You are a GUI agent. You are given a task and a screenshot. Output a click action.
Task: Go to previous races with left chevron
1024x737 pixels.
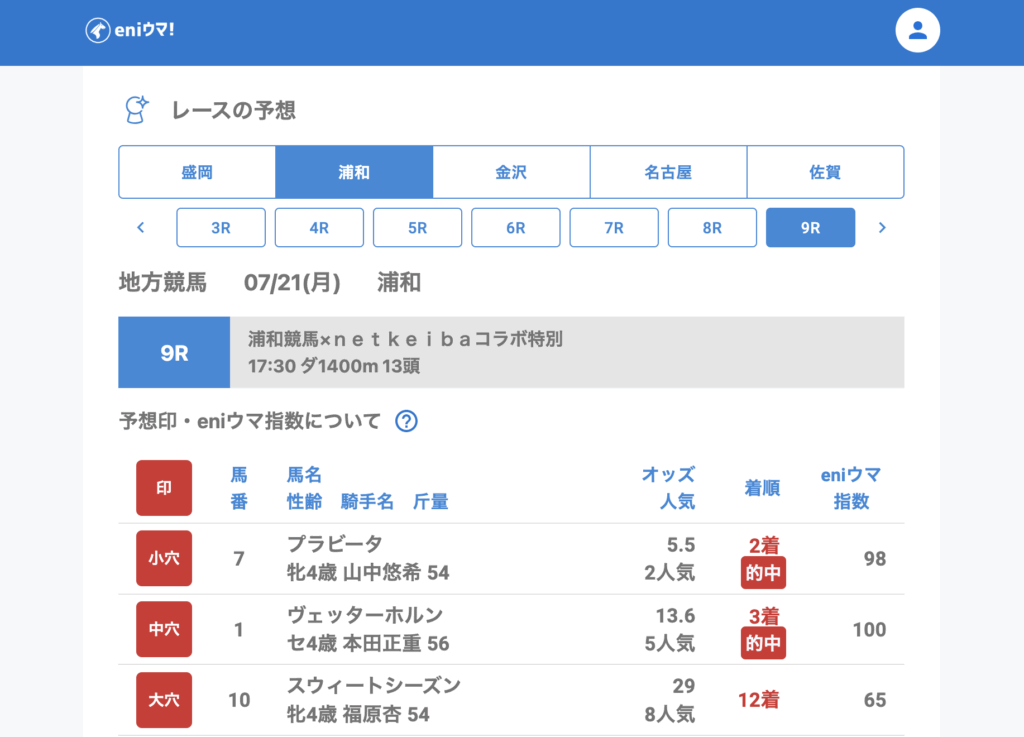[141, 228]
